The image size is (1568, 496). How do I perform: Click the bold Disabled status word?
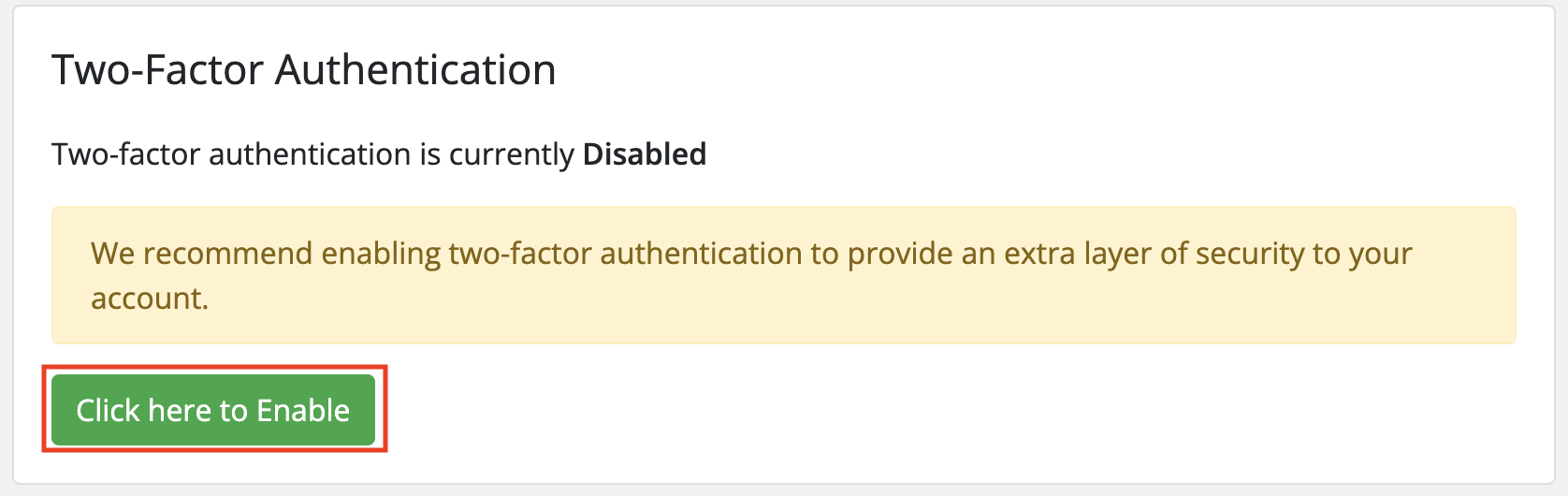(645, 153)
